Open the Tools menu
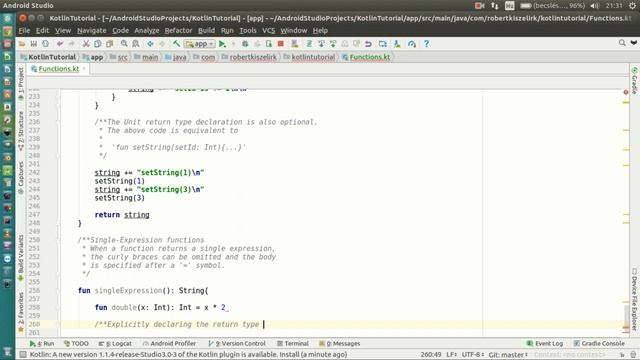The width and height of the screenshot is (640, 360). coord(248,31)
